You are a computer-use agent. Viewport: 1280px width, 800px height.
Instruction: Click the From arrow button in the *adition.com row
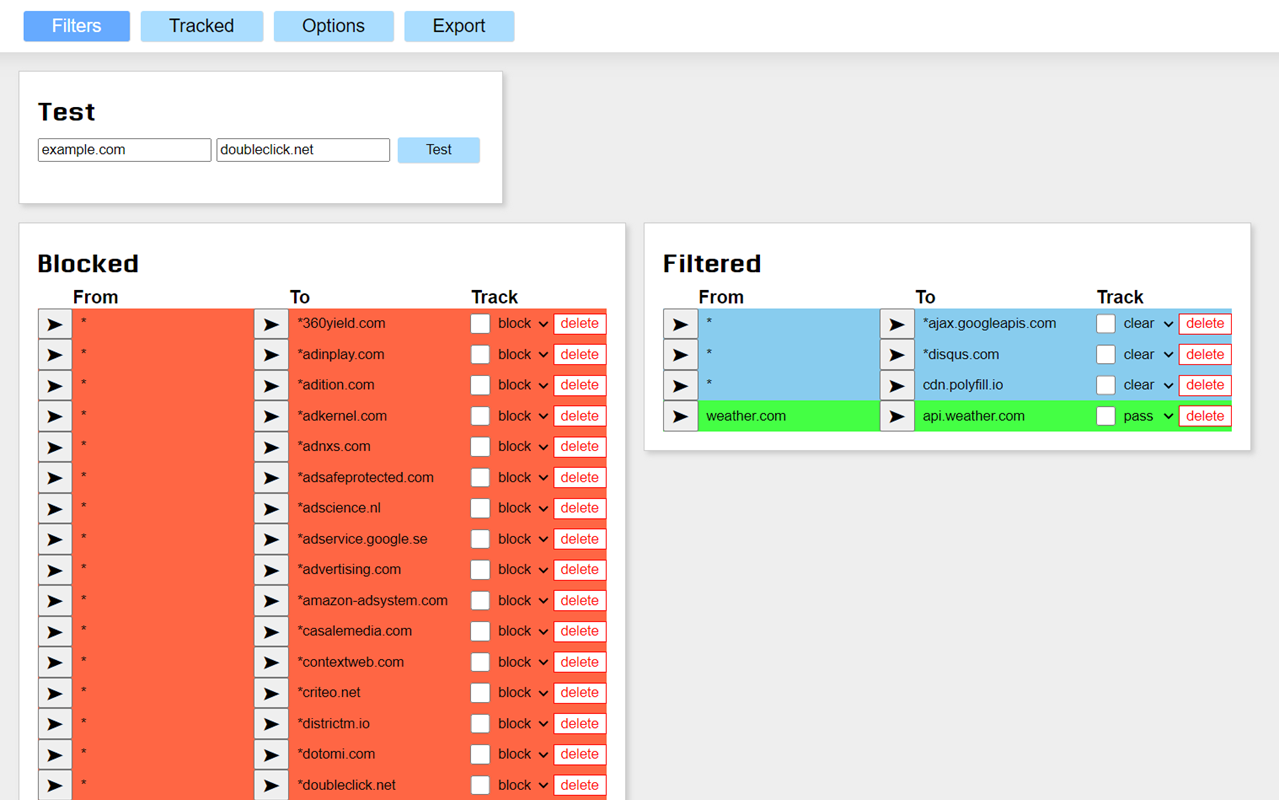coord(55,385)
